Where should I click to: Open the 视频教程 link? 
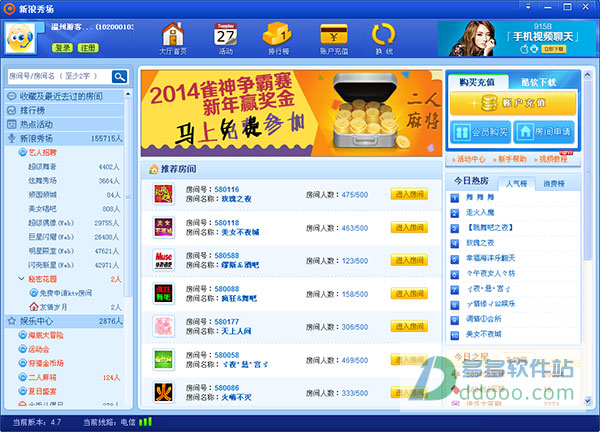point(553,159)
